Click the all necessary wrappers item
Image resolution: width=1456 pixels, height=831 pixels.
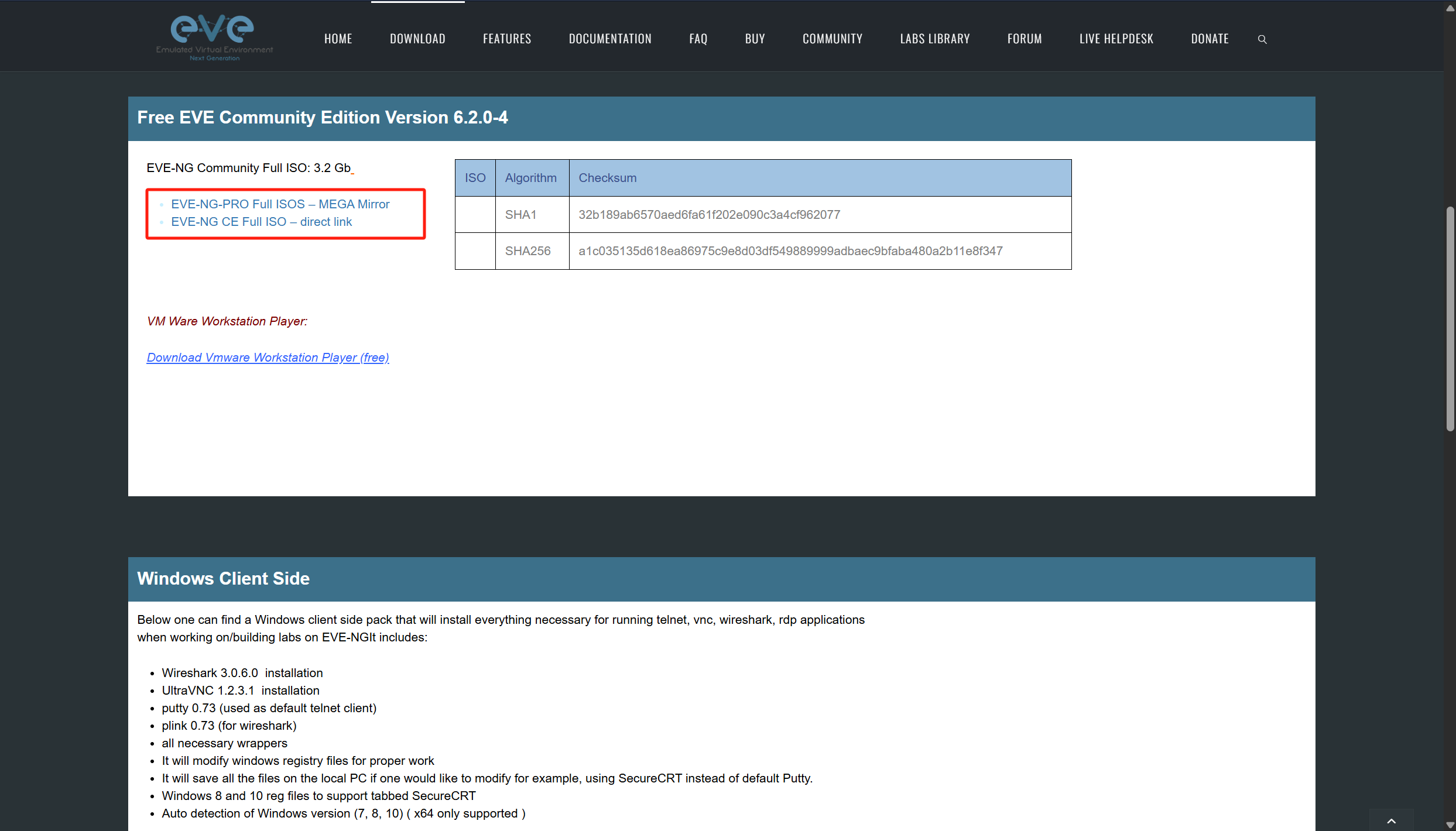225,743
